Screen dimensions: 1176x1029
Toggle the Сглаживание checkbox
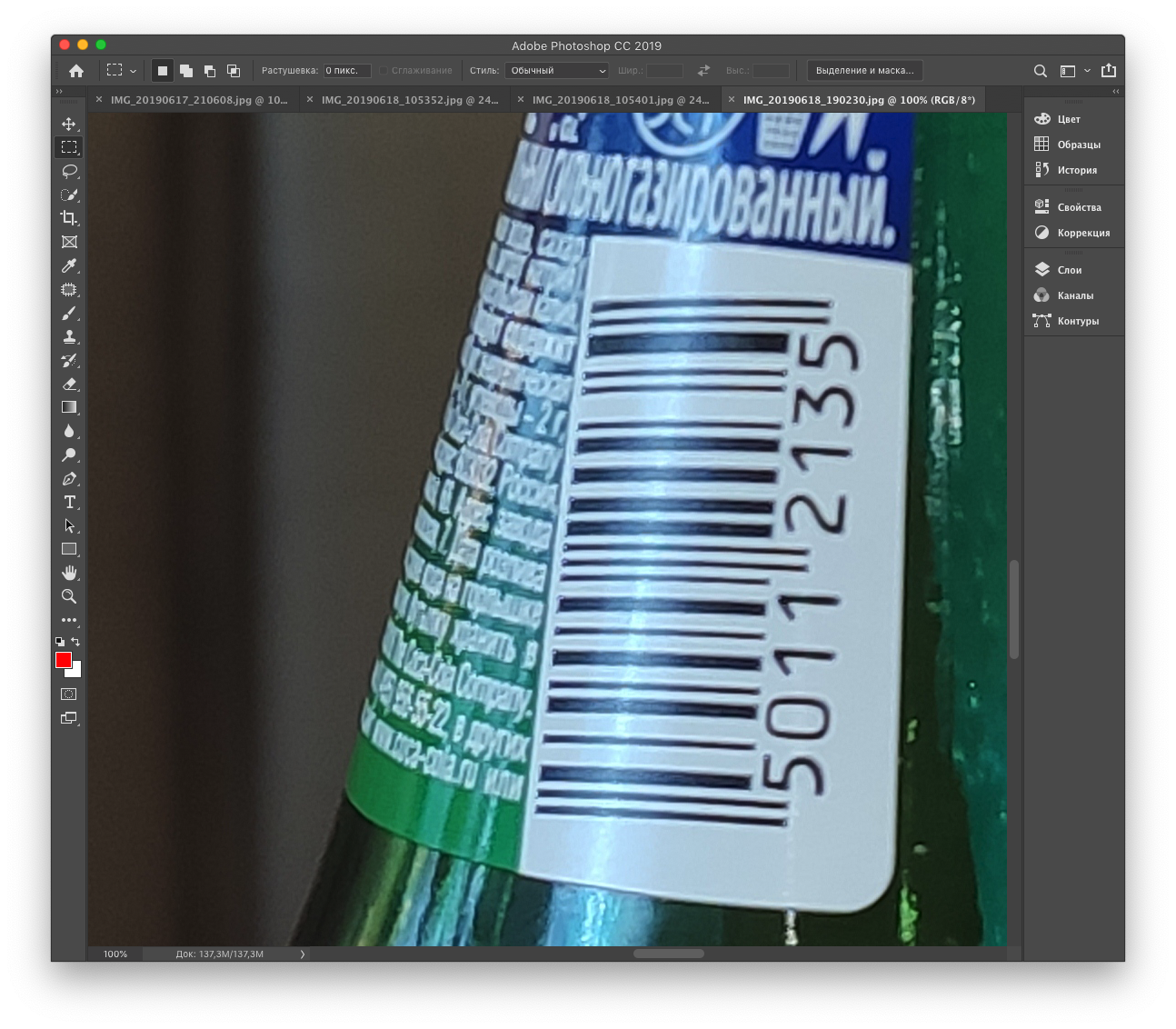click(384, 71)
